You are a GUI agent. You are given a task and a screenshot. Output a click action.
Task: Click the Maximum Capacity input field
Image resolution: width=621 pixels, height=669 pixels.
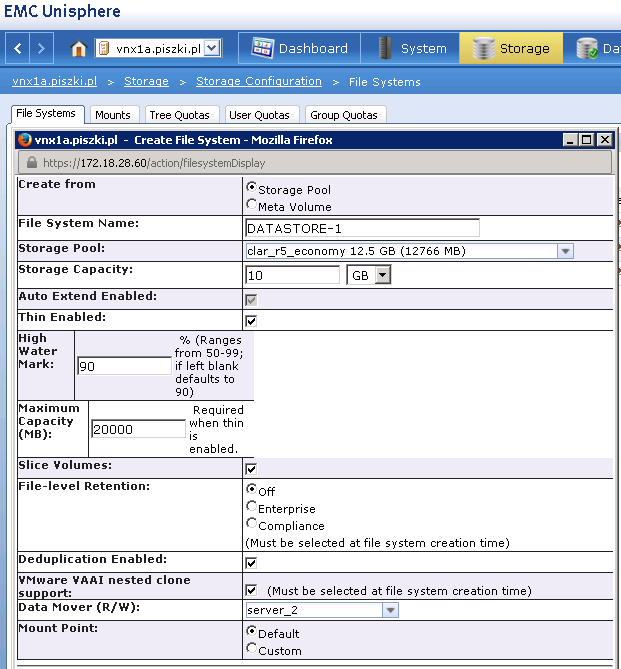[138, 429]
